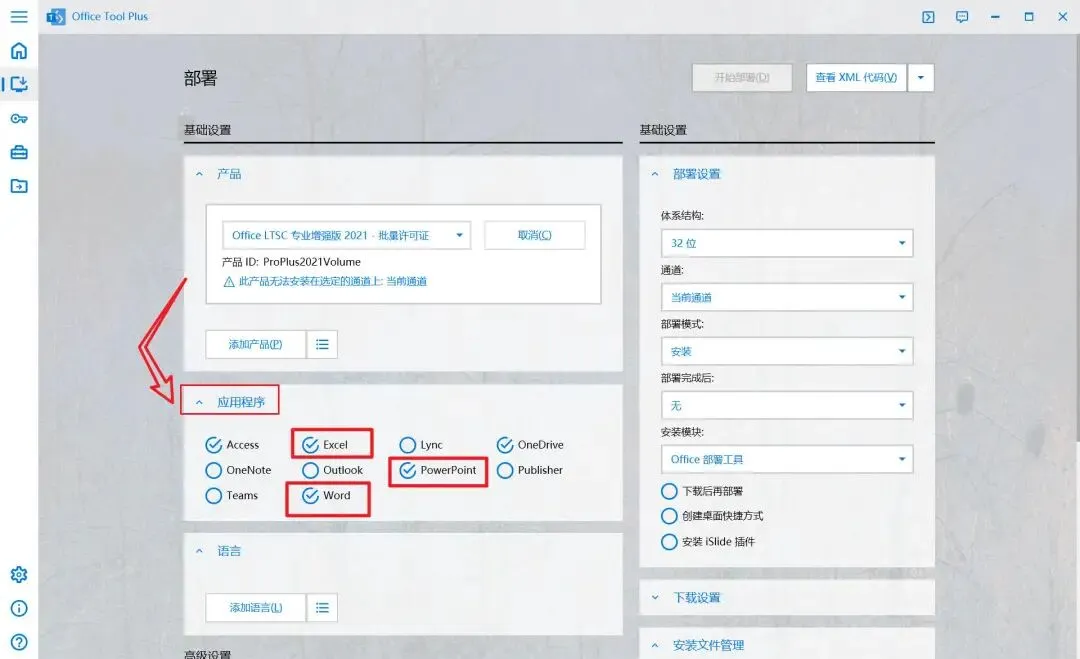The height and width of the screenshot is (659, 1080).
Task: Click the 部署 page title
Action: 200,78
